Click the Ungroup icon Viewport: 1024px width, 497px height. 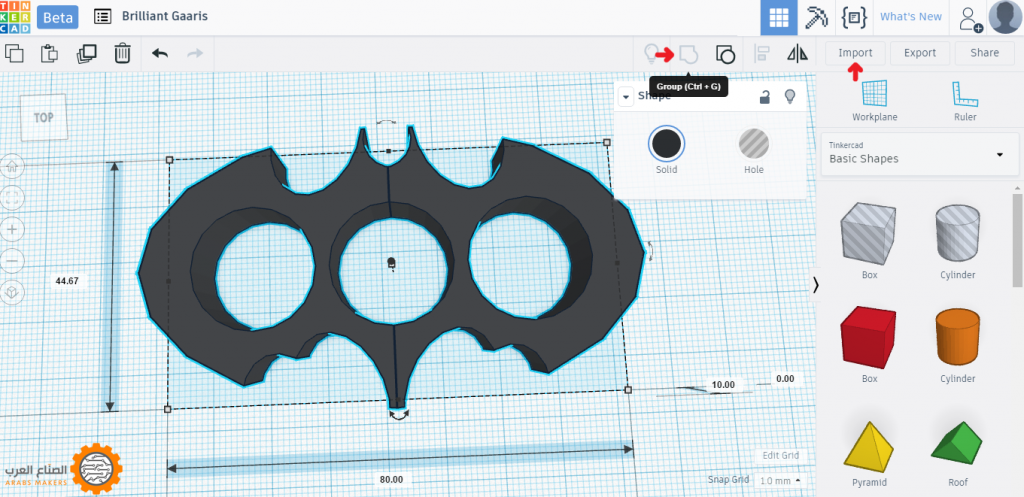[725, 54]
